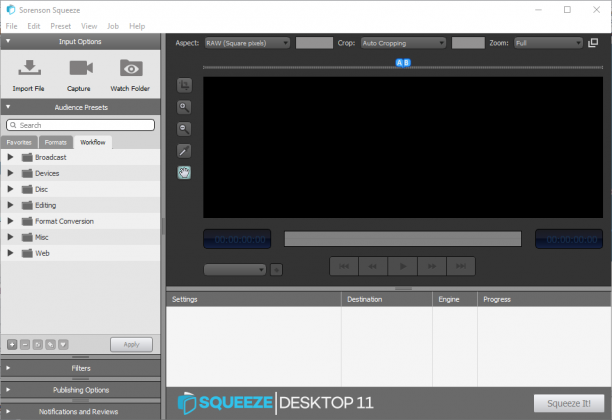Expand the Misc folder
The image size is (612, 420).
[11, 237]
